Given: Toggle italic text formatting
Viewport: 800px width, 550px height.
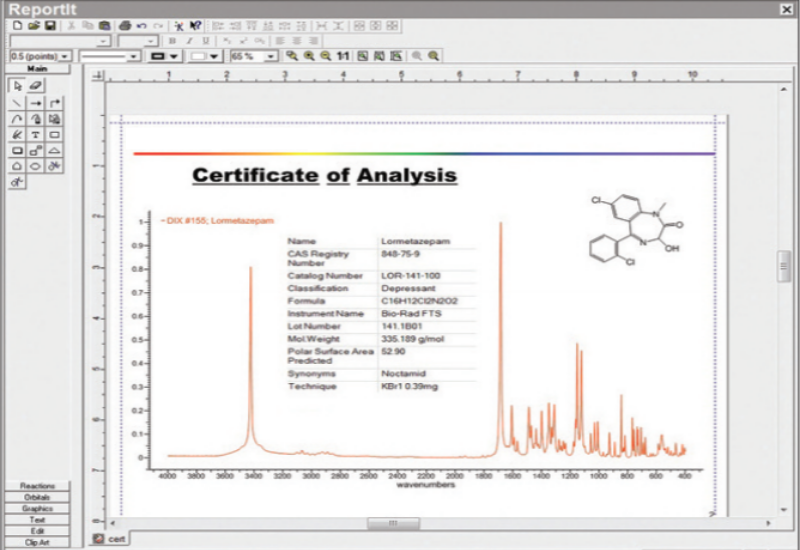Looking at the screenshot, I should point(187,41).
